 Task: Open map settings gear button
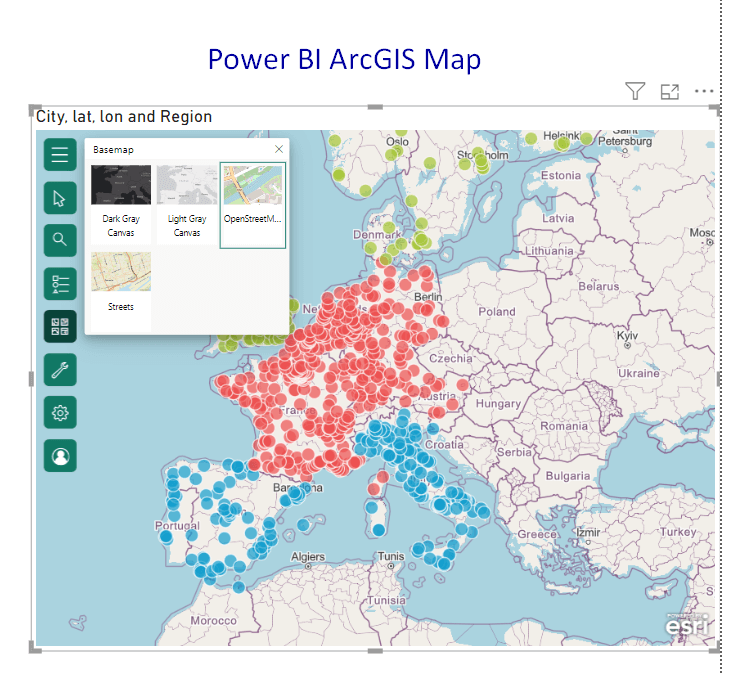(x=60, y=413)
